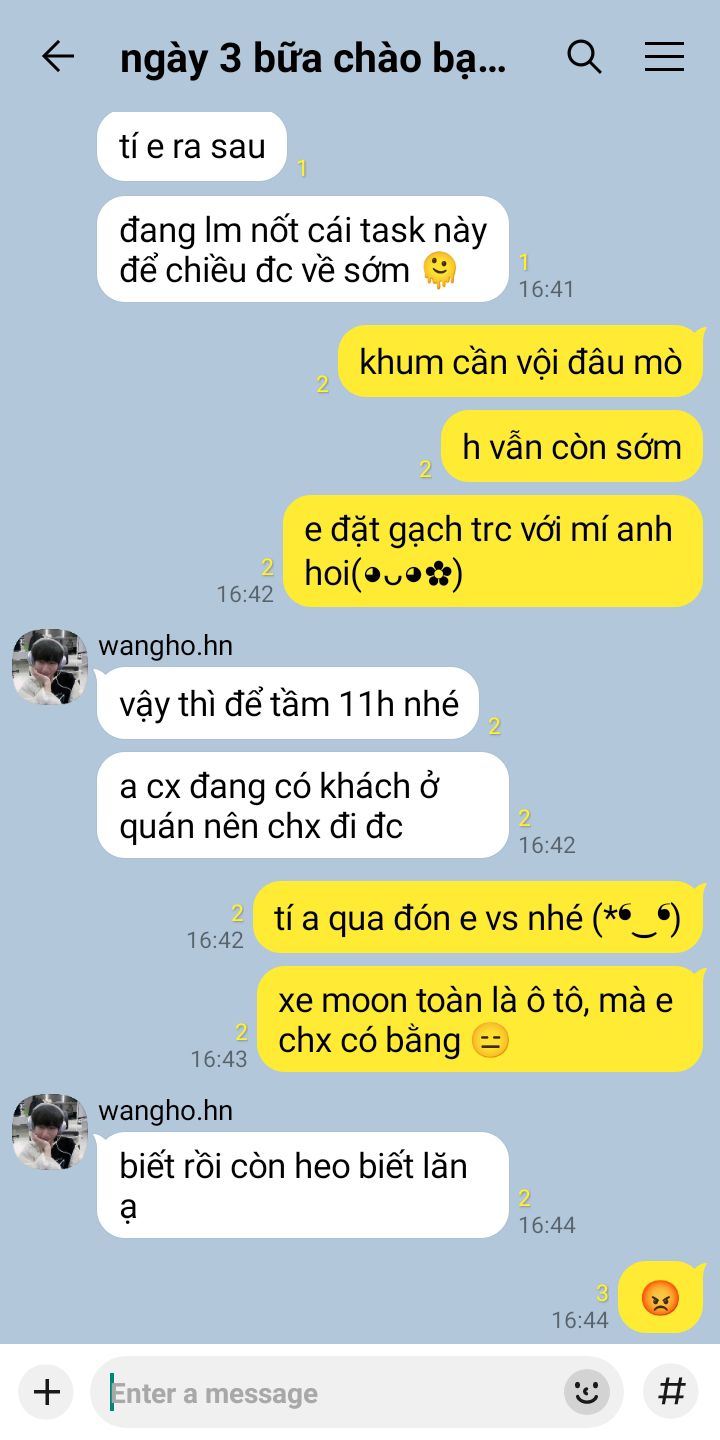720x1440 pixels.
Task: Tap the hashtag icon
Action: (x=670, y=1392)
